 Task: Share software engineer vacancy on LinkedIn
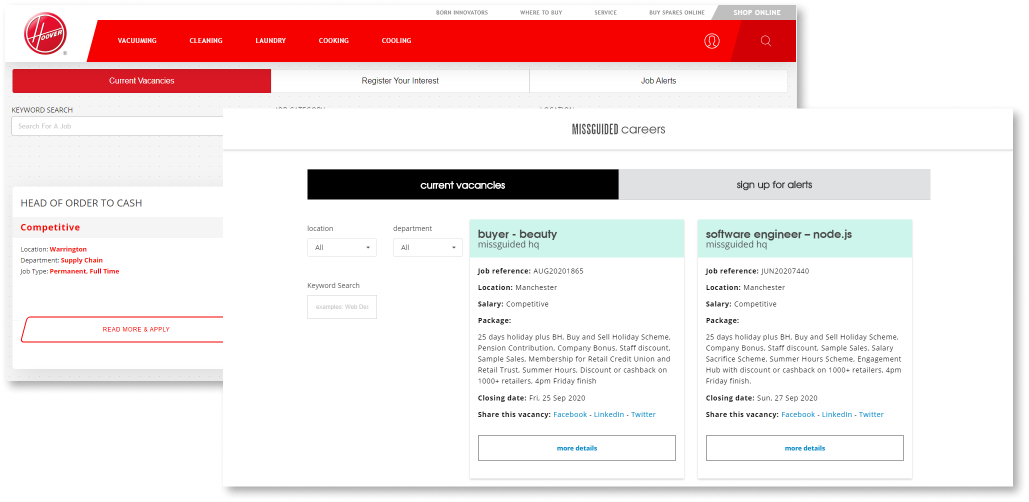point(837,415)
